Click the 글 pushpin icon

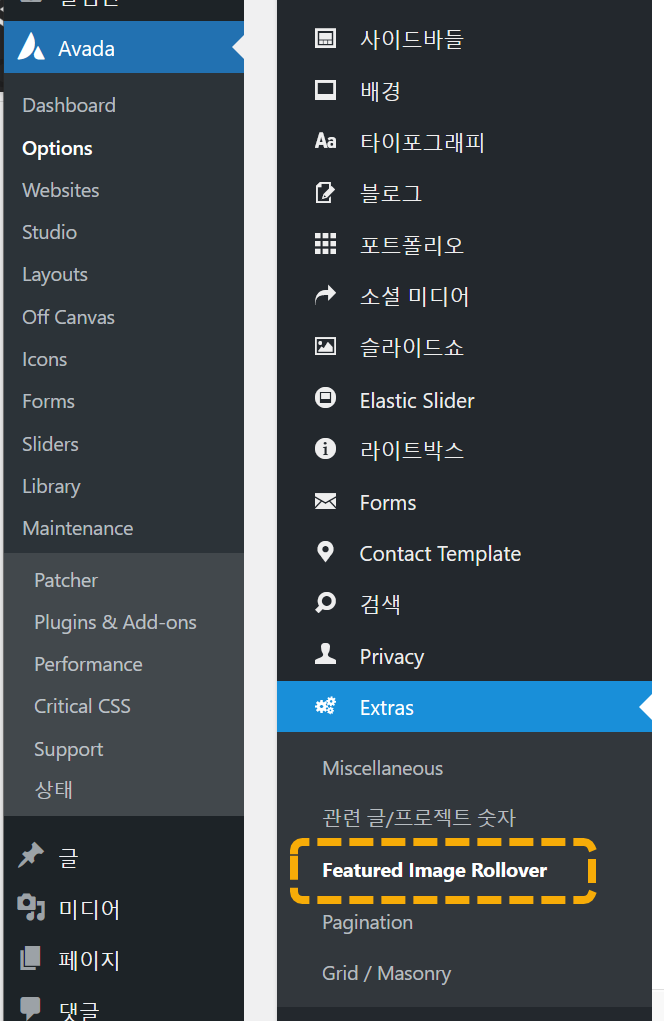[x=31, y=856]
